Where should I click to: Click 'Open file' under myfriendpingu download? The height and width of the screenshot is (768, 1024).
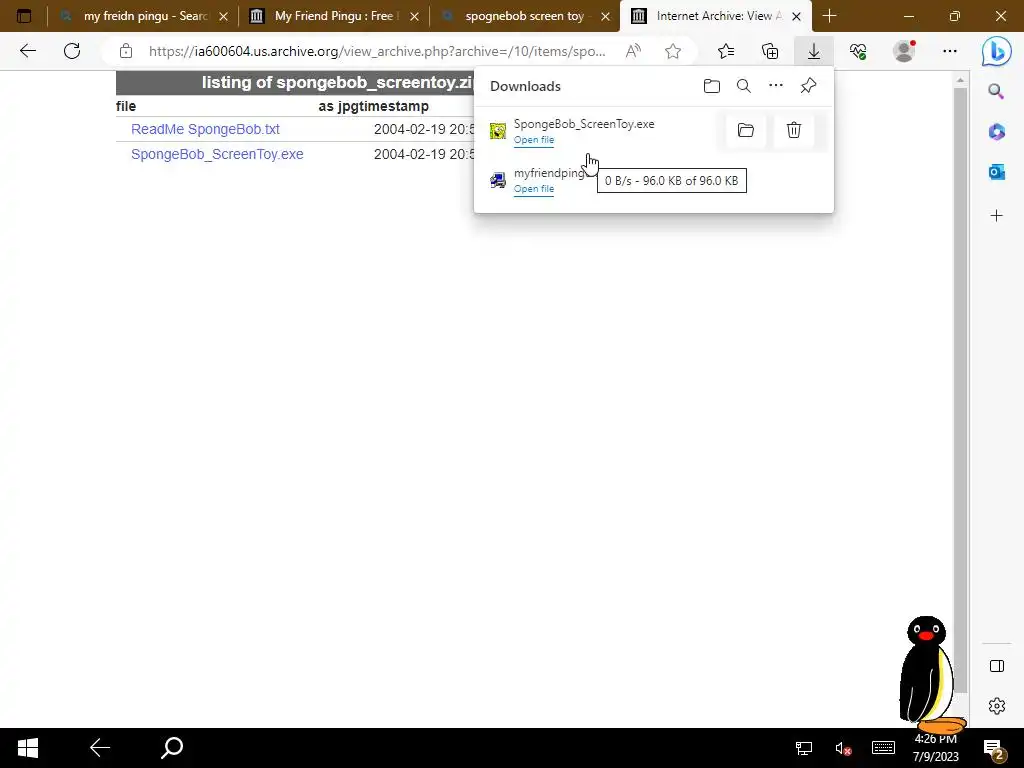(x=534, y=189)
